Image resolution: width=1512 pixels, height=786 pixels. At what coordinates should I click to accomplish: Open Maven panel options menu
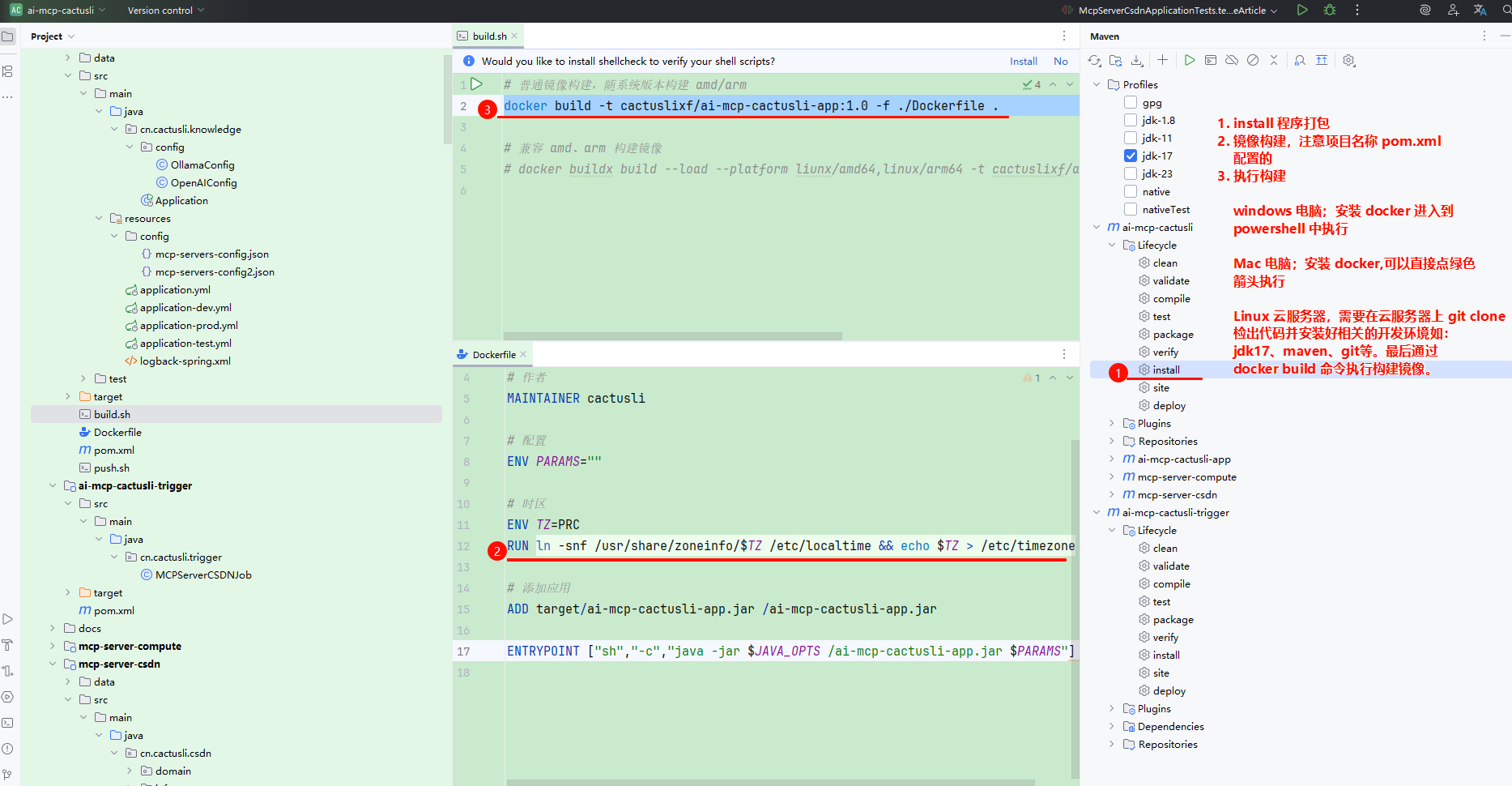(x=1484, y=36)
